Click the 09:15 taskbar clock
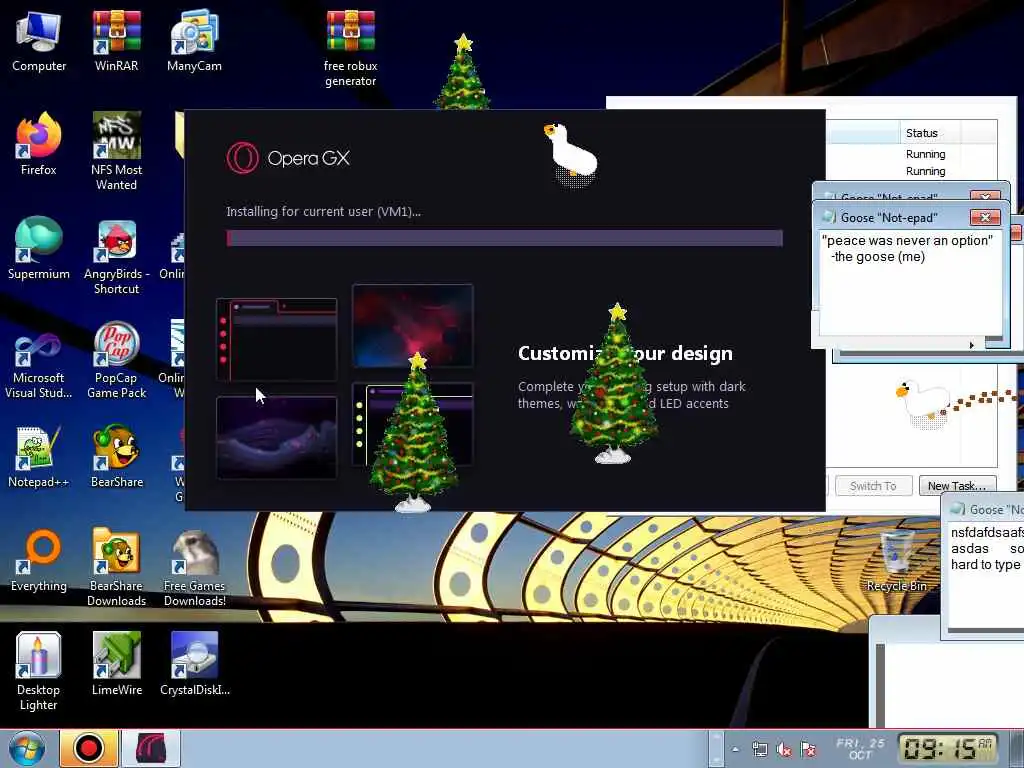1024x768 pixels. [948, 748]
